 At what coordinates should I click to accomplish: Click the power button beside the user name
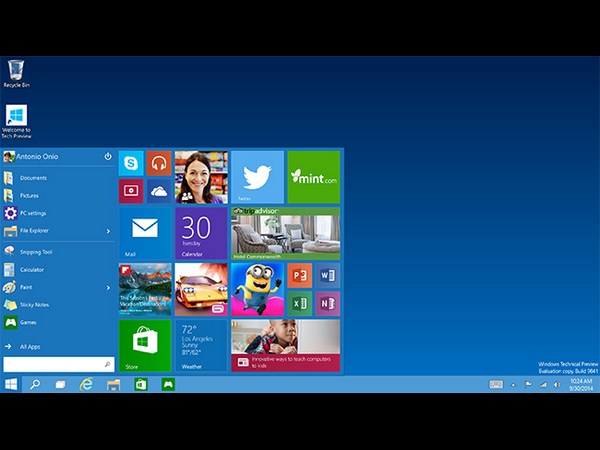108,156
